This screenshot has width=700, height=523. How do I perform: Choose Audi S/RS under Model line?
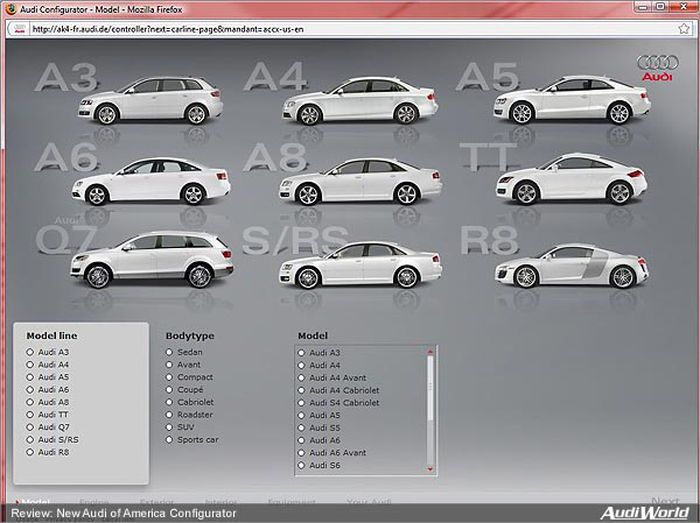pyautogui.click(x=52, y=440)
